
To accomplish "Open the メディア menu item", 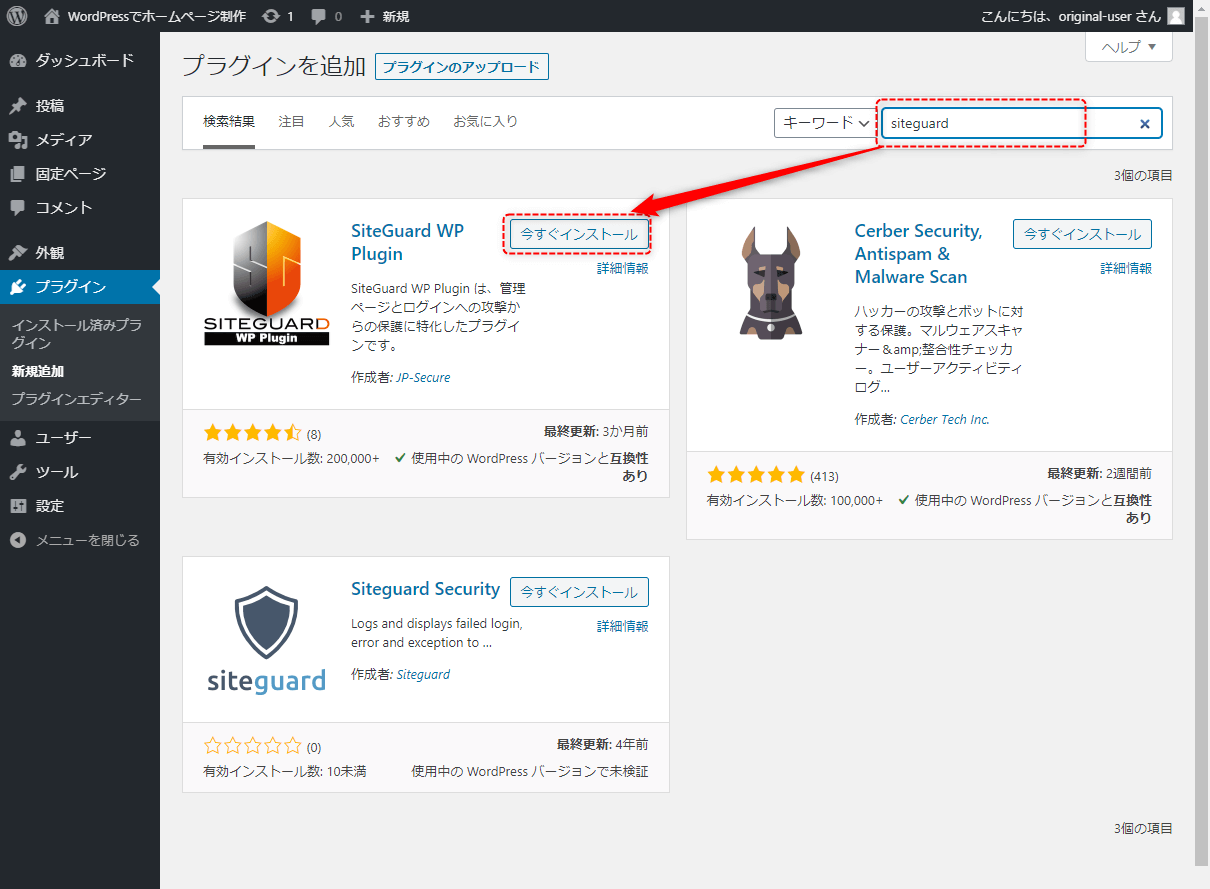I will pyautogui.click(x=80, y=140).
